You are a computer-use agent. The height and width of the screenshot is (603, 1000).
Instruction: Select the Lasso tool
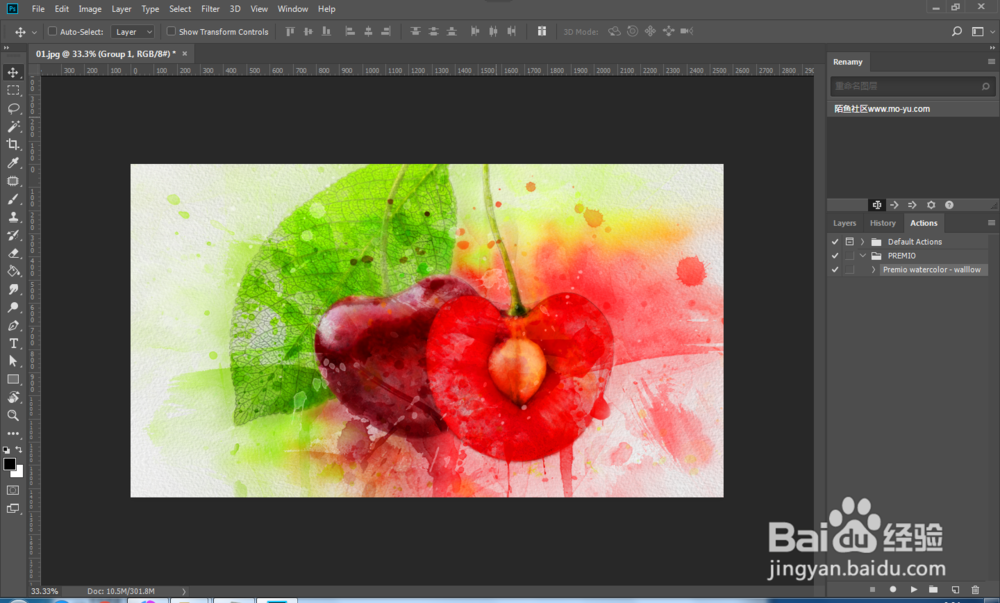click(x=13, y=108)
